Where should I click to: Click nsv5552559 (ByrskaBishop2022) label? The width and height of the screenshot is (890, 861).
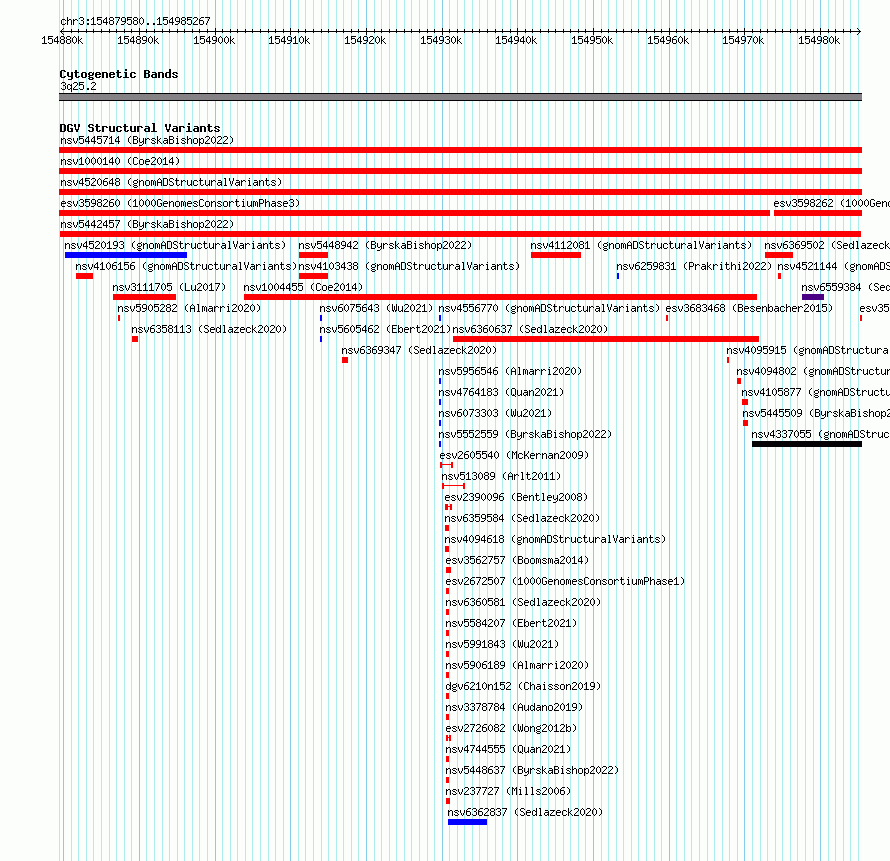pos(525,434)
